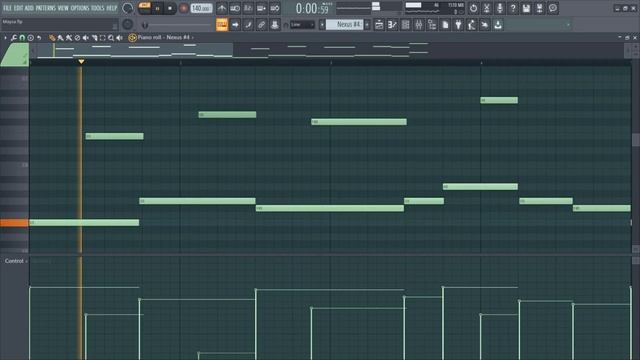The image size is (640, 360).
Task: Toggle typing keyboard to piano (orange)
Action: point(222,25)
